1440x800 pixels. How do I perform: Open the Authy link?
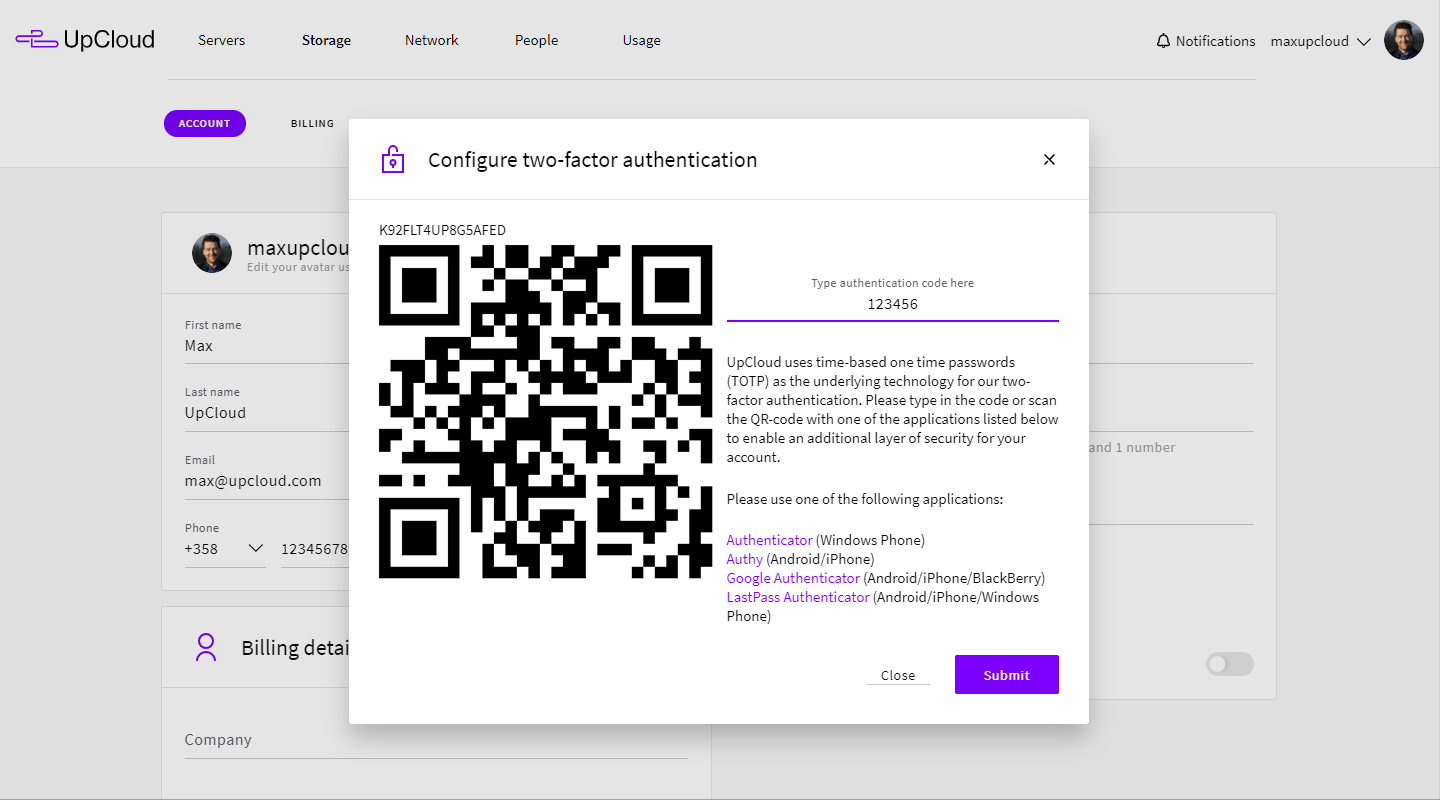pos(744,559)
